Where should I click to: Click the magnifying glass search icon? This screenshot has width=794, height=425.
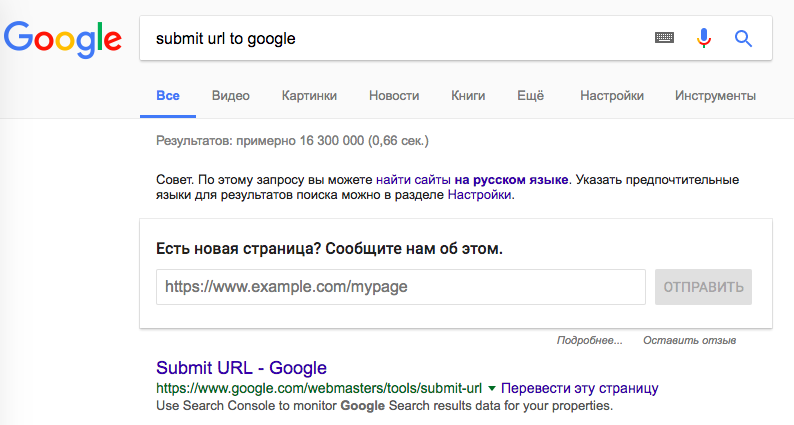click(743, 39)
